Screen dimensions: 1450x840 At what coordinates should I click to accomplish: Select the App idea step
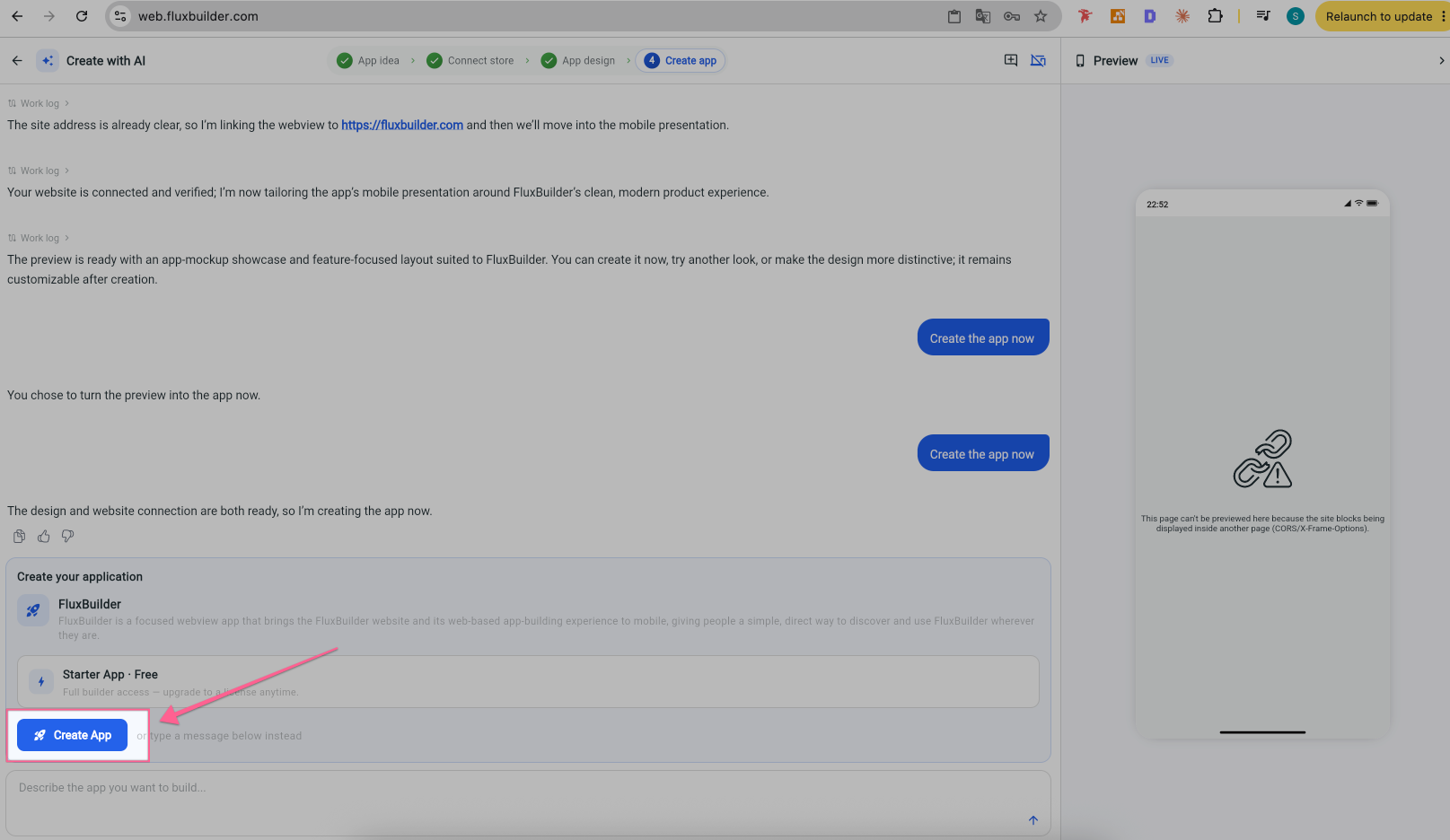point(368,60)
